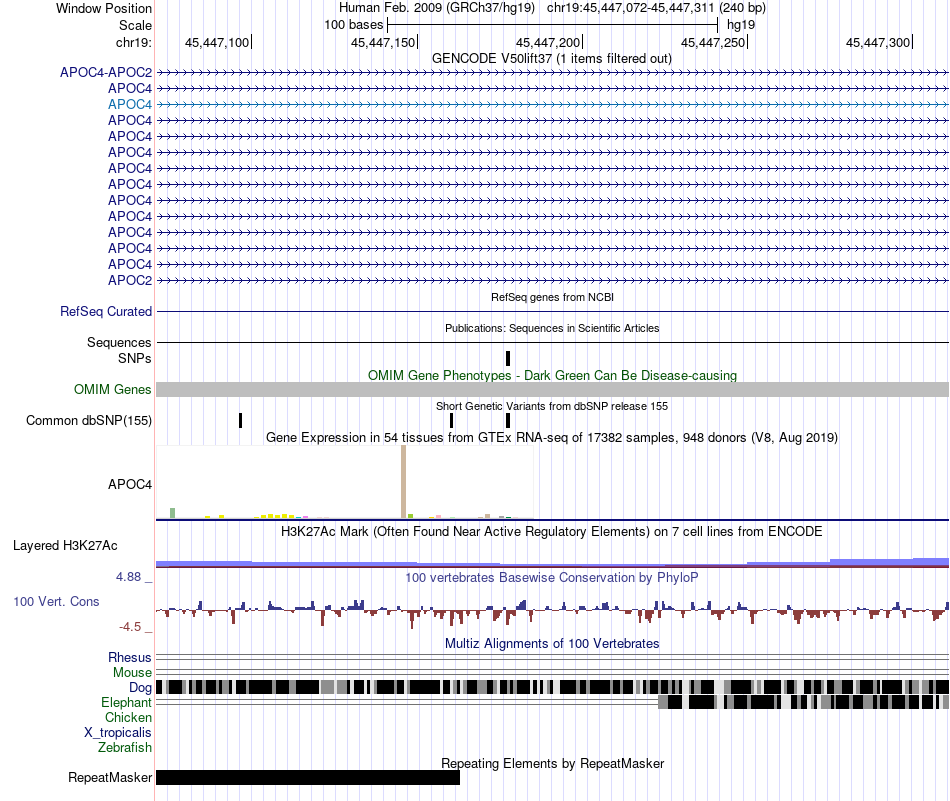Viewport: 950px width, 801px height.
Task: Click the -4.5 lower conservation scale value
Action: [130, 627]
